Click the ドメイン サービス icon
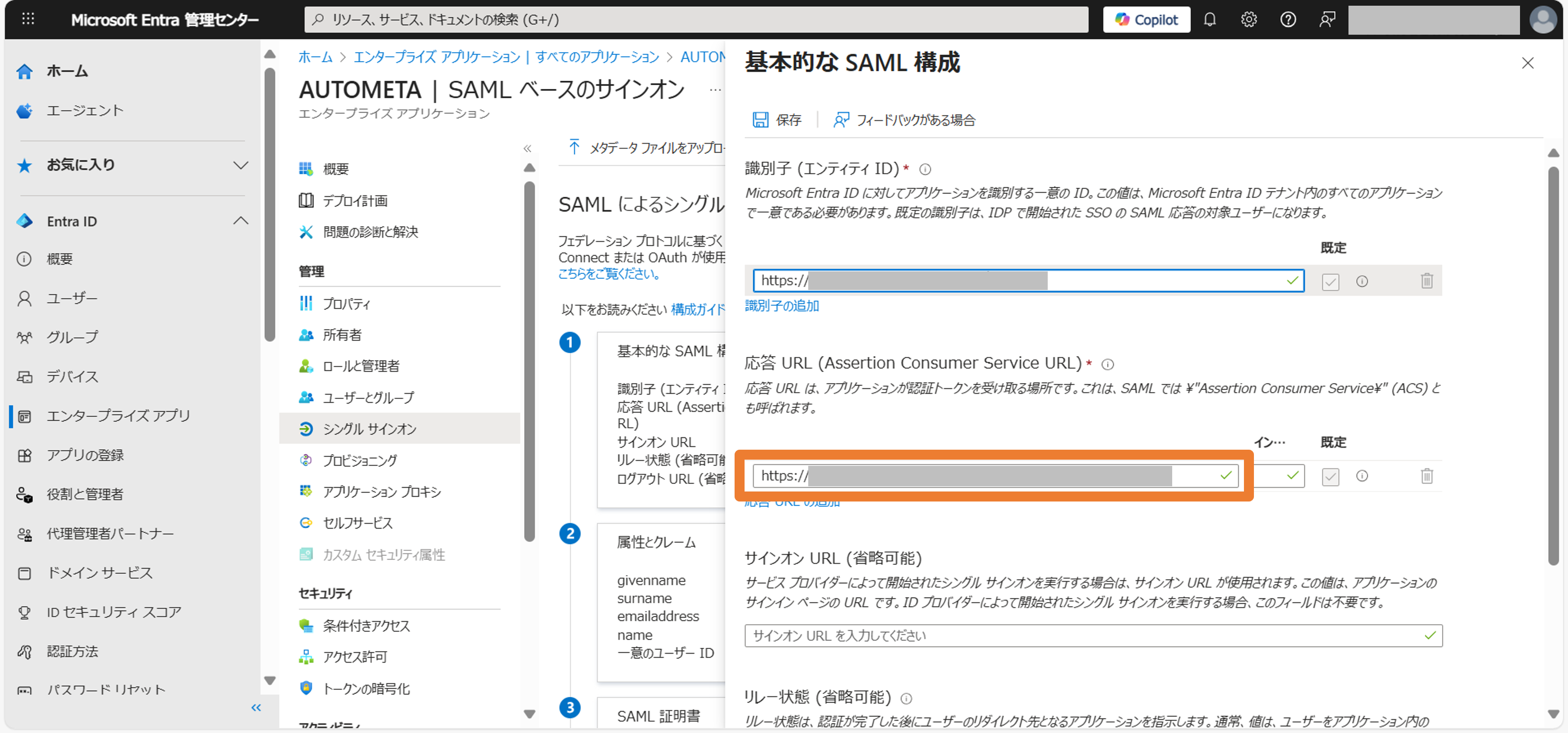 [24, 573]
